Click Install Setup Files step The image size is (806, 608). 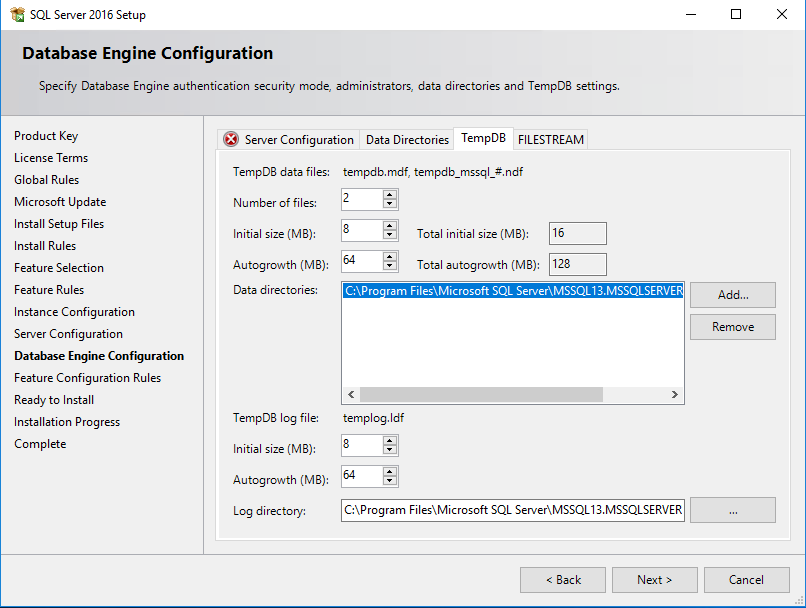pyautogui.click(x=59, y=224)
